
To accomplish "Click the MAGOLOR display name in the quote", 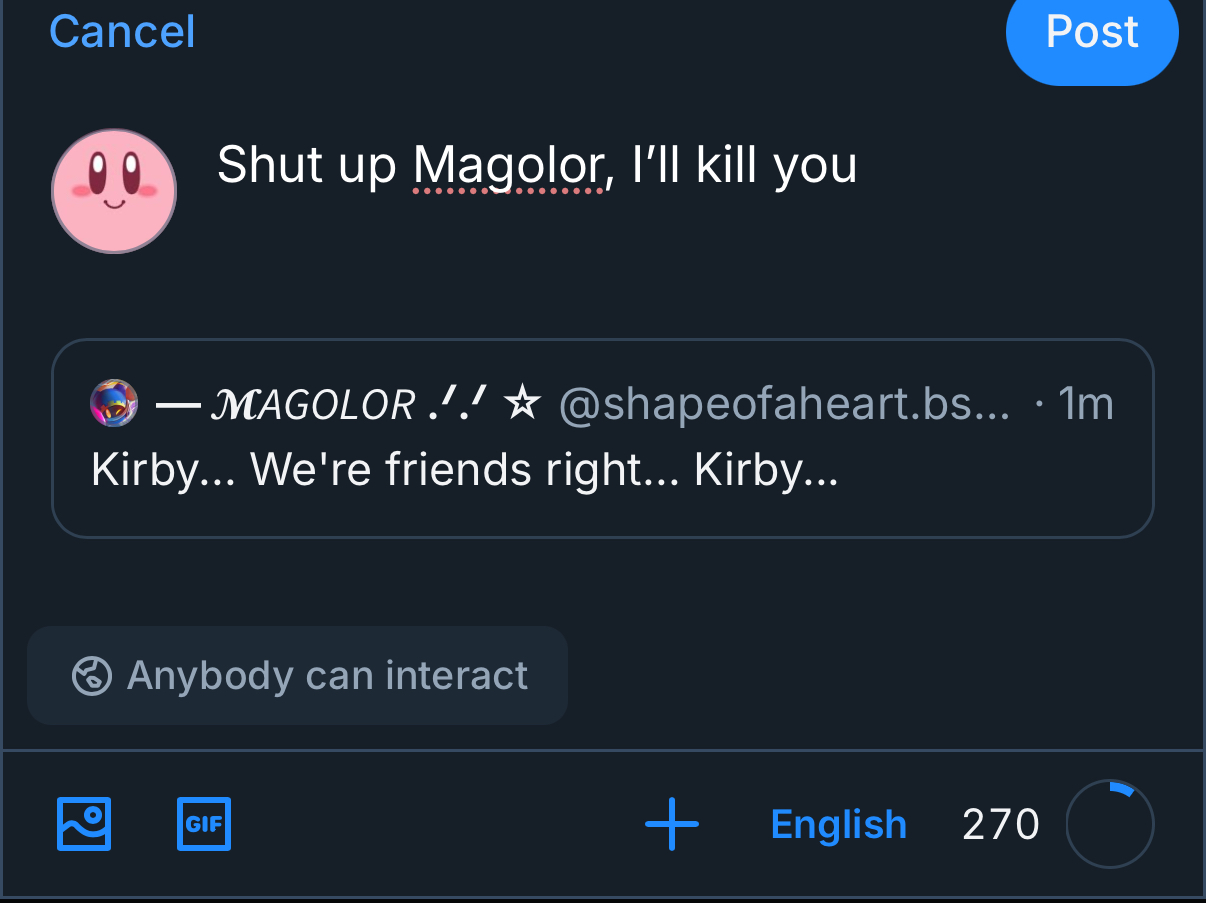I will click(x=314, y=405).
